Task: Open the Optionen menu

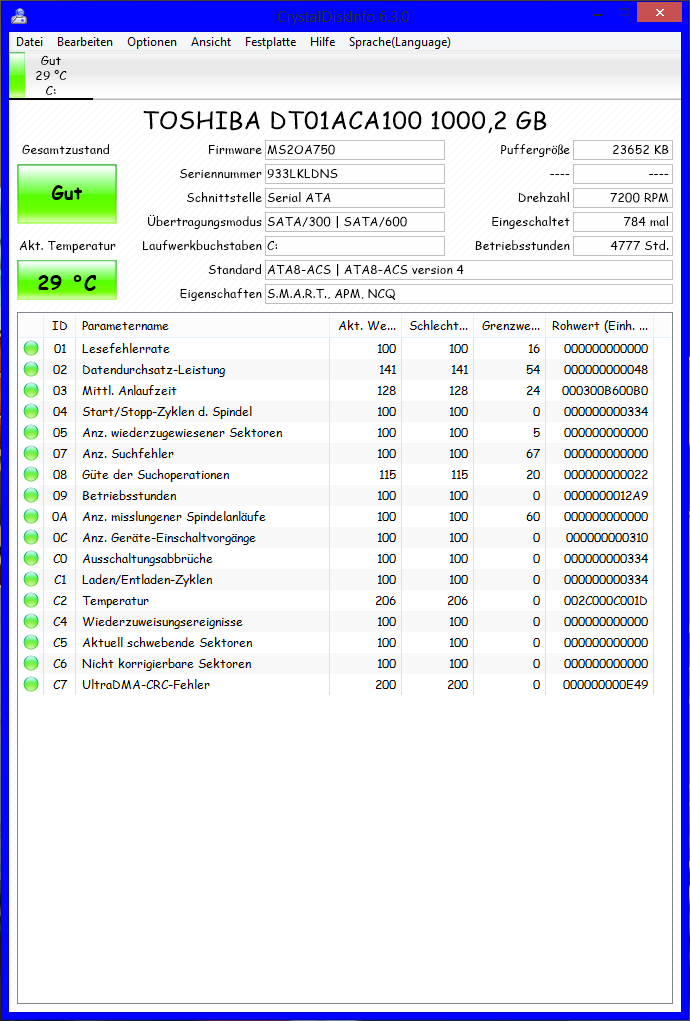Action: [152, 42]
